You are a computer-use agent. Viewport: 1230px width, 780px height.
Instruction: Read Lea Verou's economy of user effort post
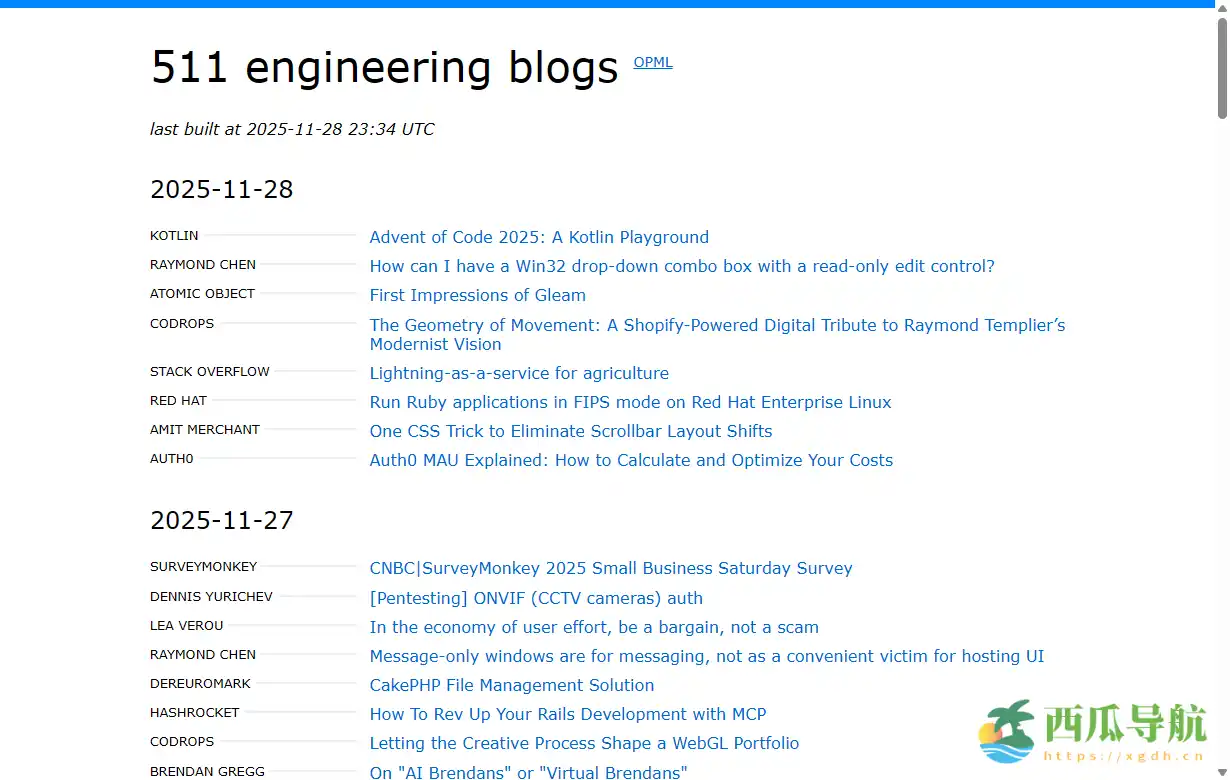(594, 627)
